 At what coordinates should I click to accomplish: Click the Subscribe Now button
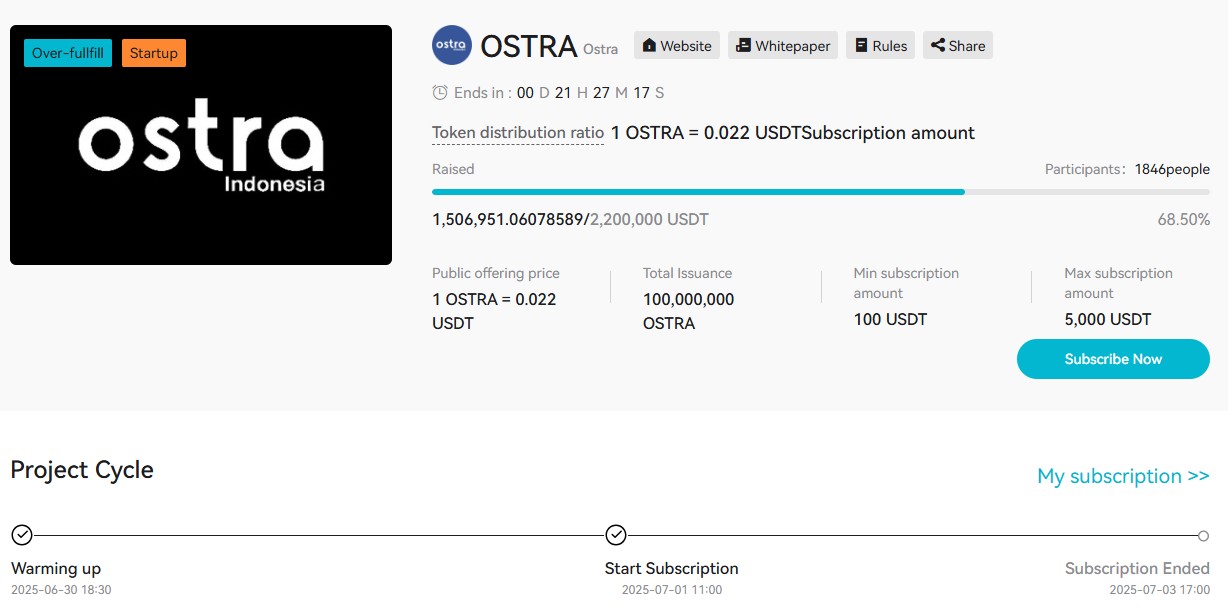(x=1113, y=359)
